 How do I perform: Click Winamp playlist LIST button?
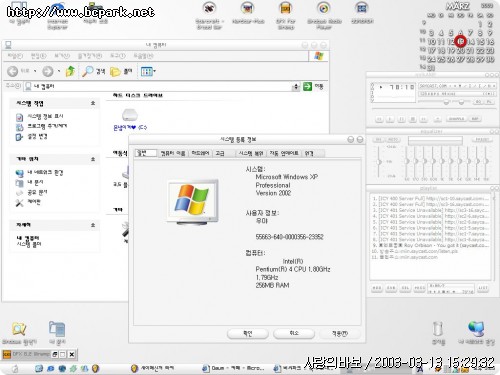483,288
